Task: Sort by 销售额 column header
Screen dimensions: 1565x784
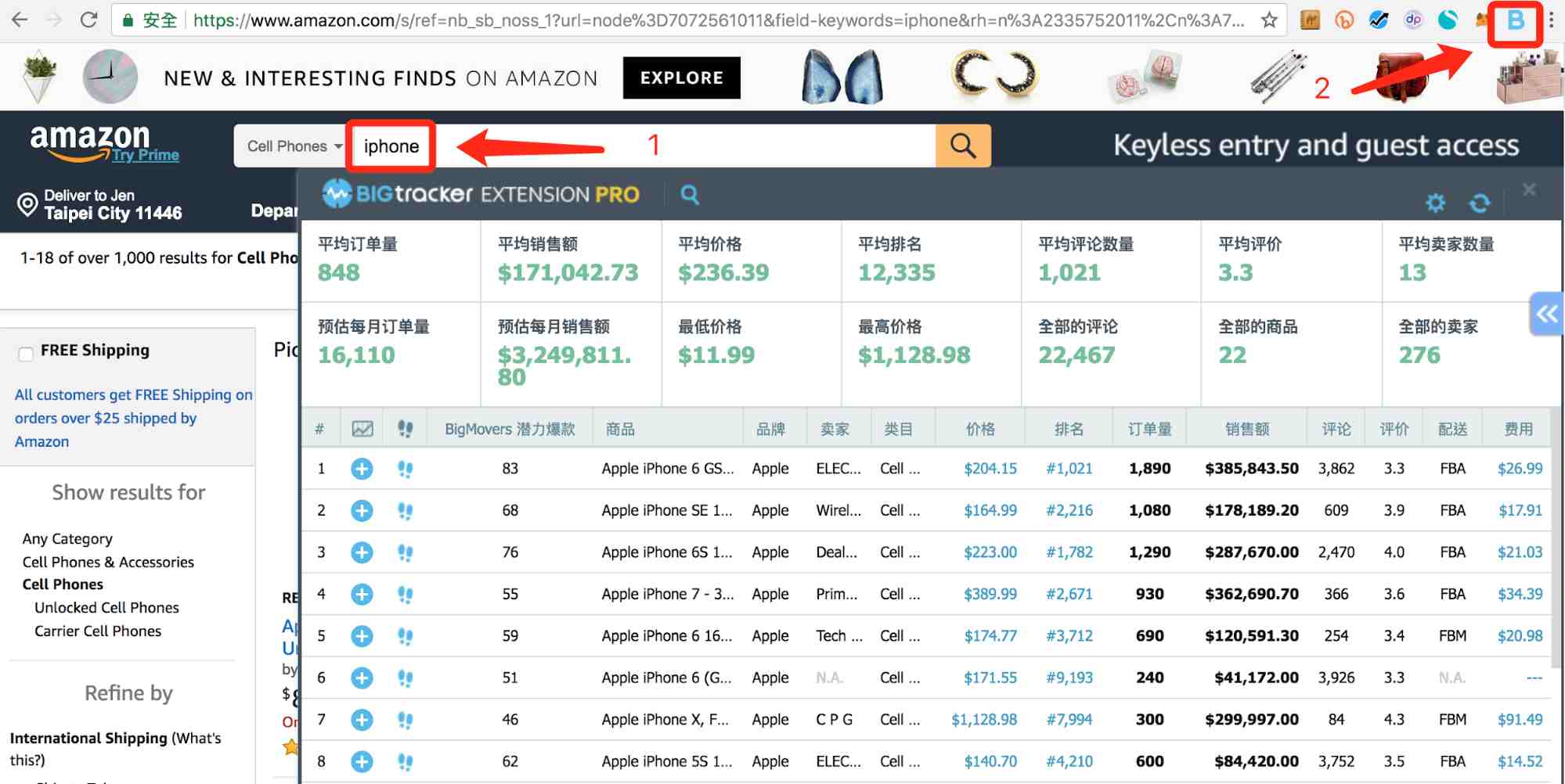Action: click(x=1246, y=429)
